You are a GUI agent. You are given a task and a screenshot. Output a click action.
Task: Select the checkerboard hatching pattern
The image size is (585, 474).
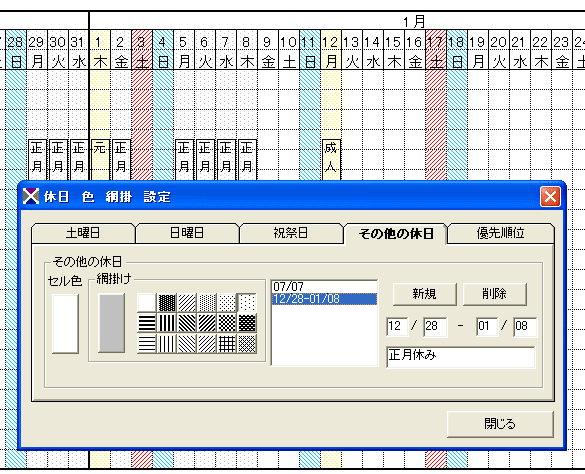click(227, 323)
